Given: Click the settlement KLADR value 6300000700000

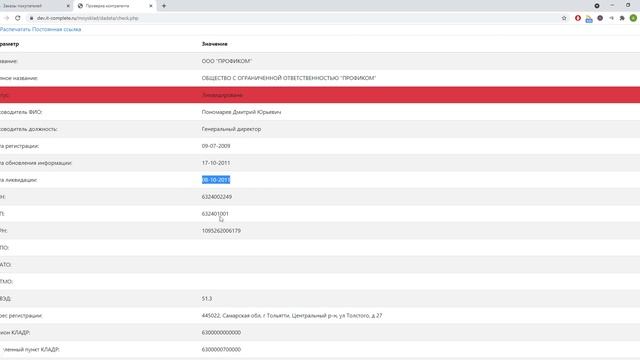Looking at the screenshot, I should [221, 349].
